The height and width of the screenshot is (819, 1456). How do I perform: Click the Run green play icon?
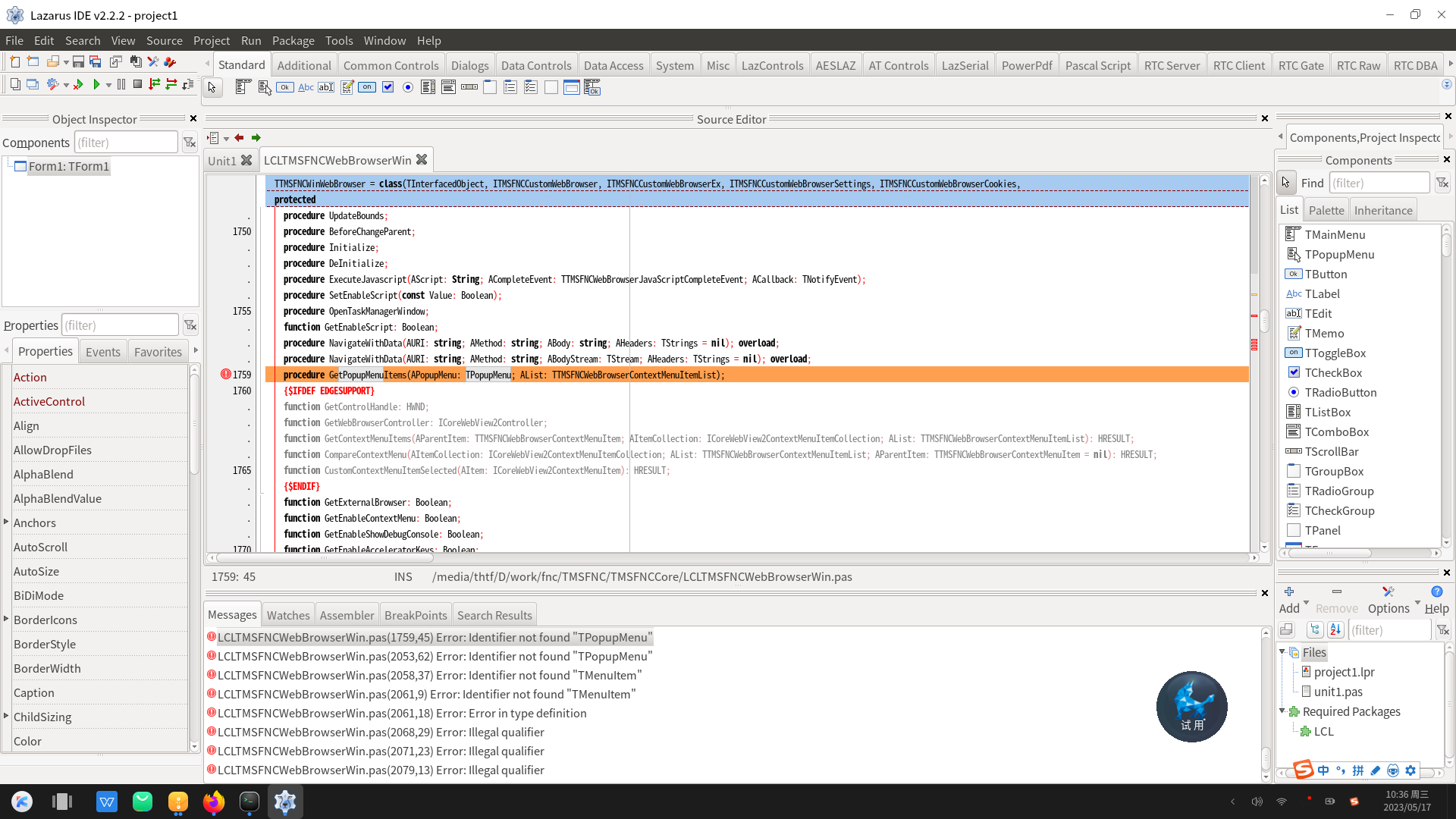96,84
